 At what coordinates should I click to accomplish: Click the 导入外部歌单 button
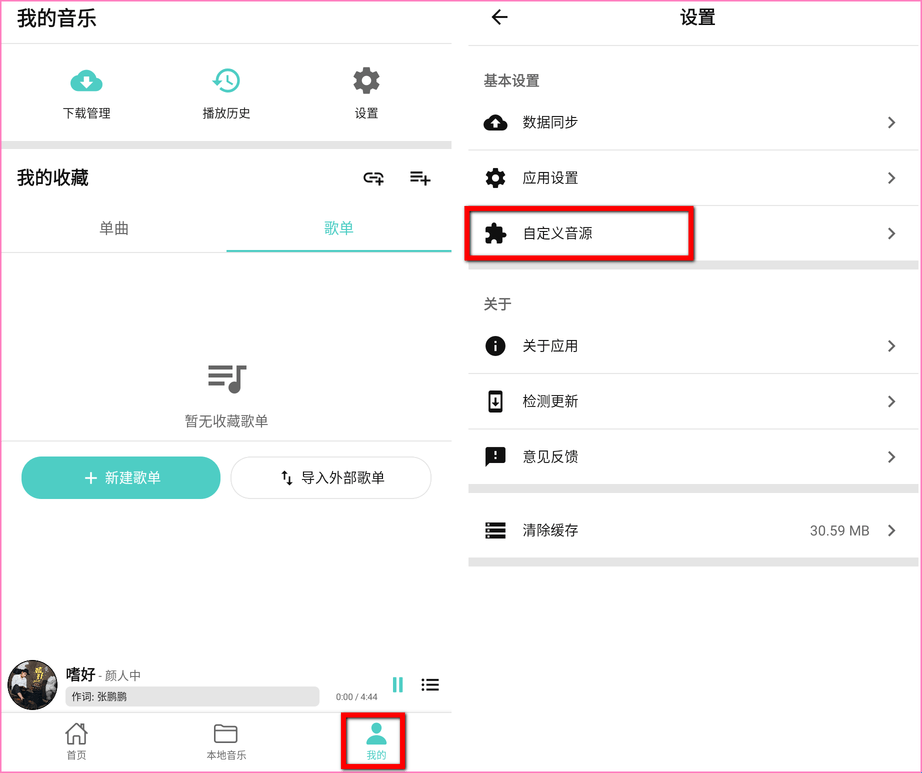[331, 478]
